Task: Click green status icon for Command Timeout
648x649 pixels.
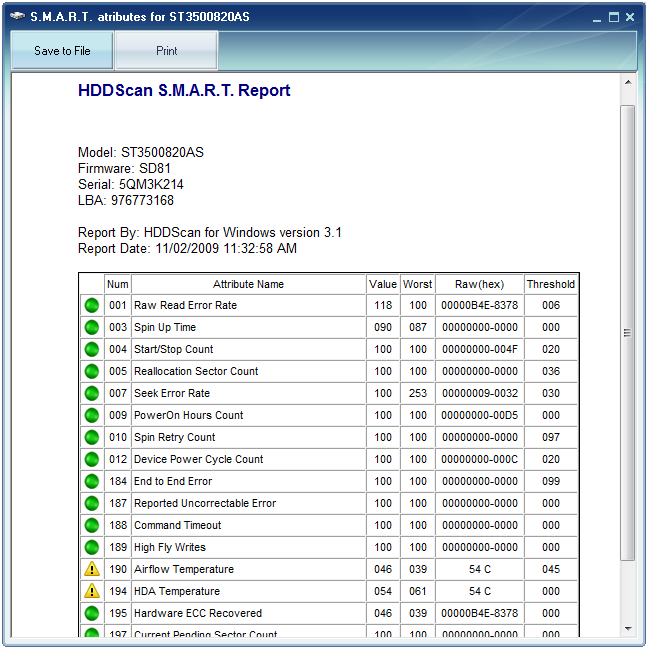Action: tap(92, 525)
